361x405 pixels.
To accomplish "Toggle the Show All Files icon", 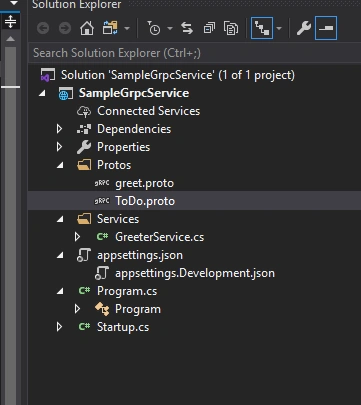I will click(231, 29).
